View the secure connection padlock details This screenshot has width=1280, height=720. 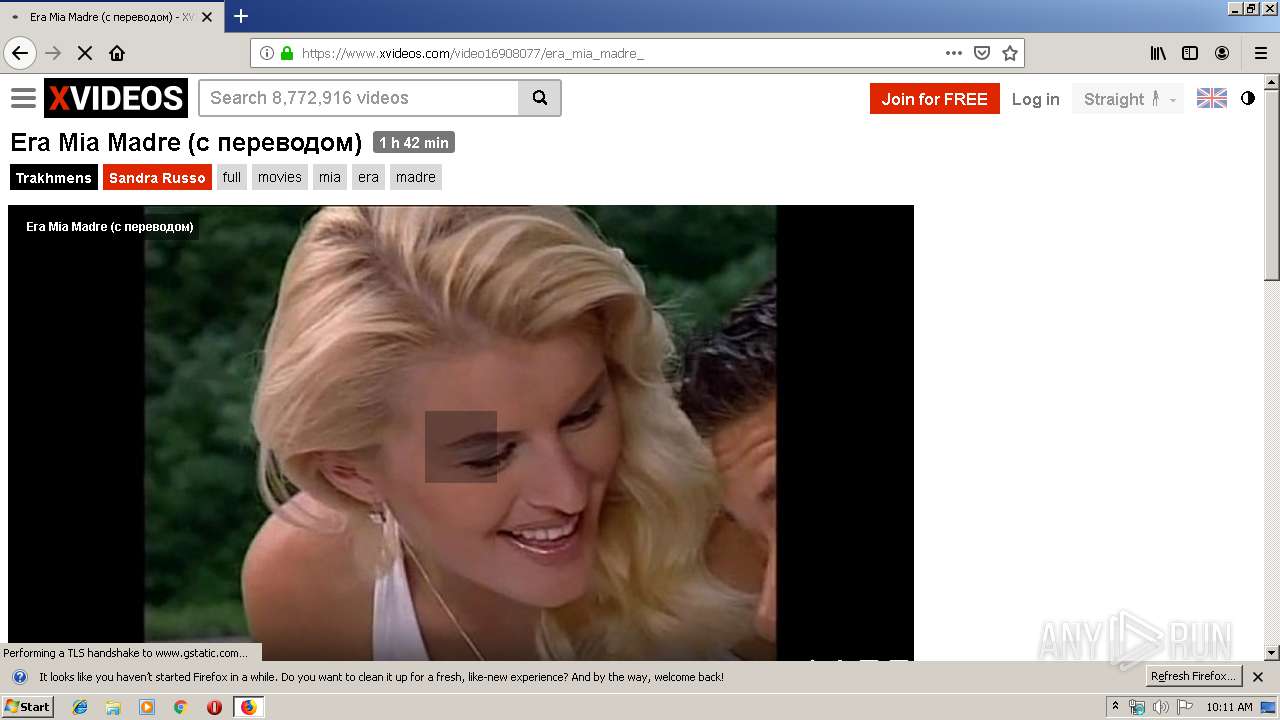pyautogui.click(x=287, y=53)
